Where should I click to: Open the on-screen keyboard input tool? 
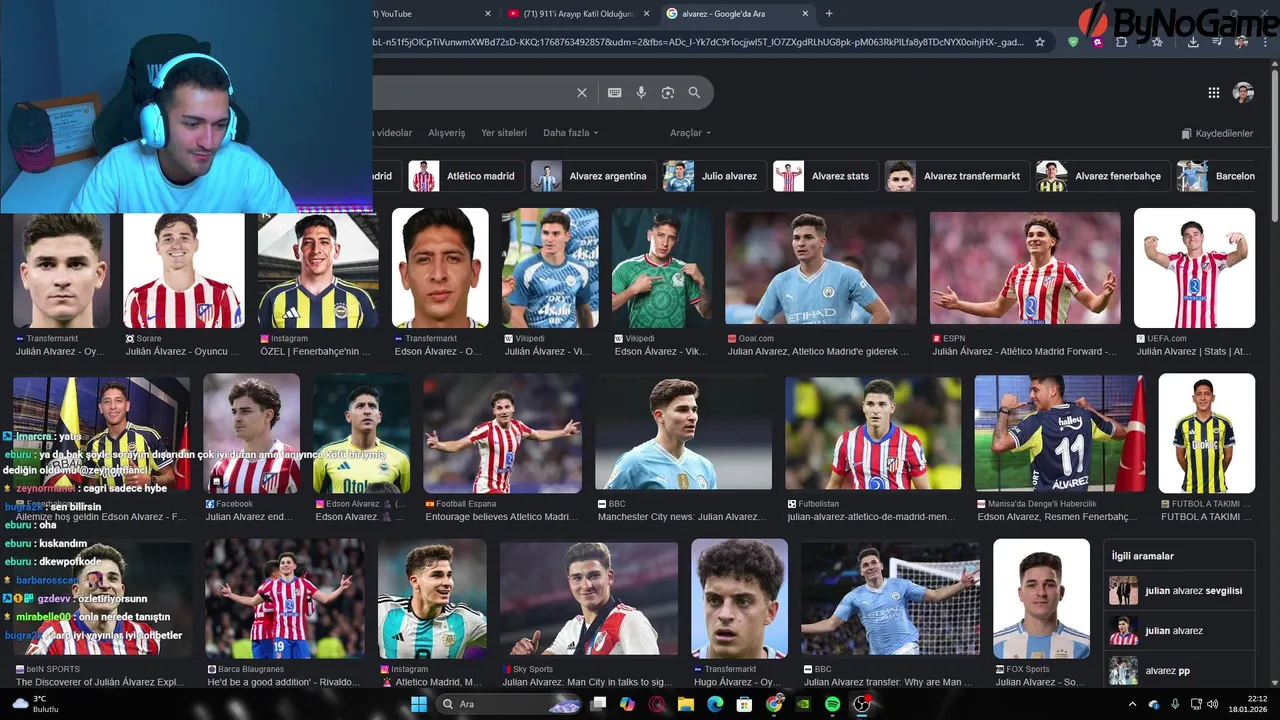click(x=615, y=93)
